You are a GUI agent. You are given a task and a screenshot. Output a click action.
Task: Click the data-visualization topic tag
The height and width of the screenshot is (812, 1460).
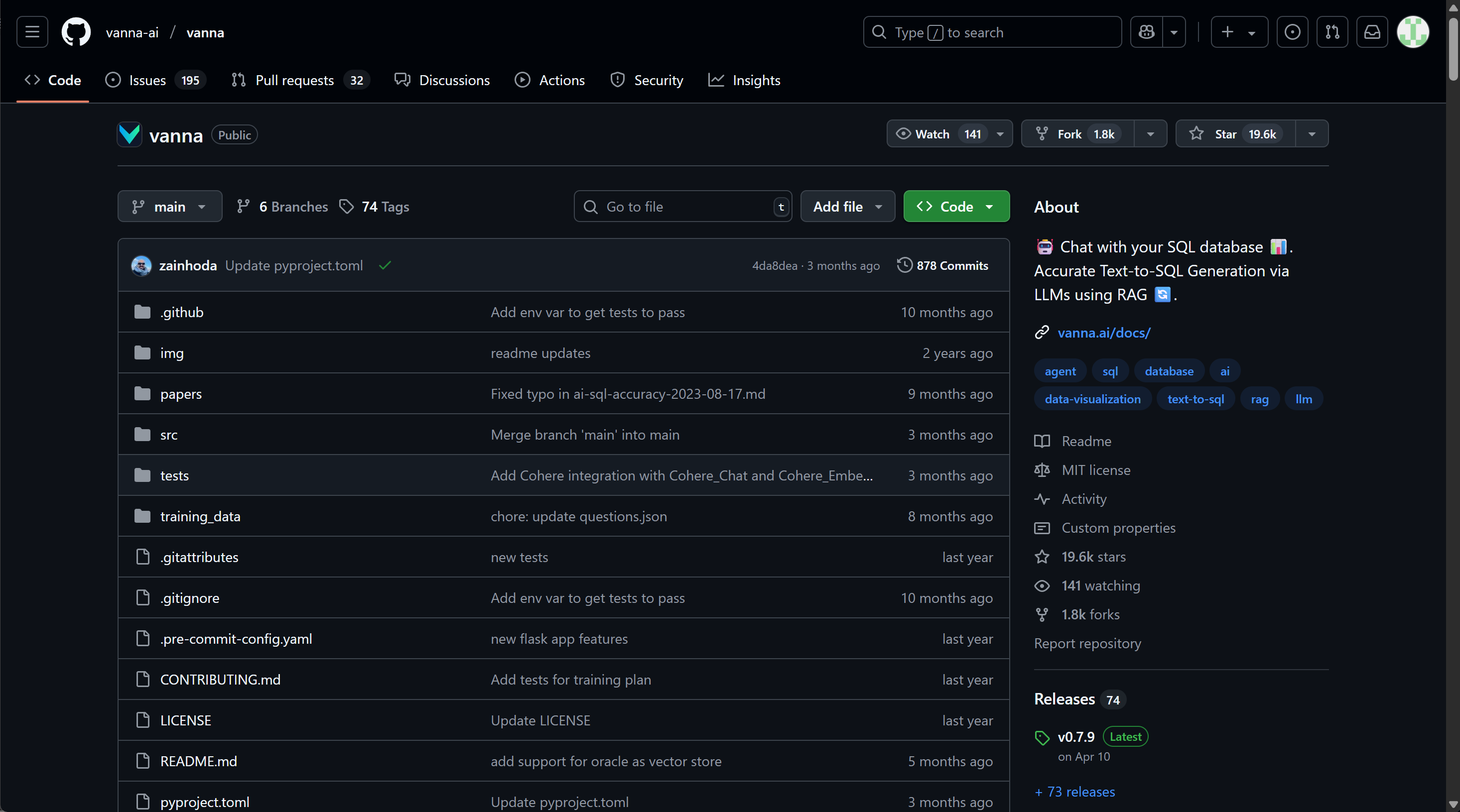point(1092,399)
